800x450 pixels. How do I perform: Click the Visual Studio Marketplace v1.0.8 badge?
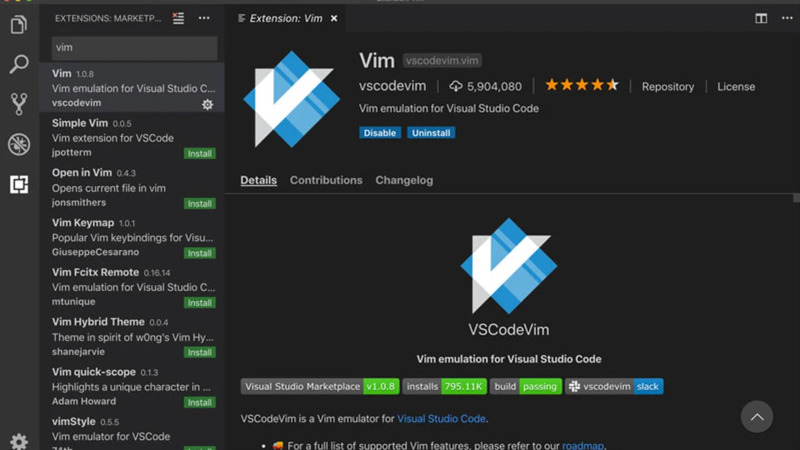point(320,386)
